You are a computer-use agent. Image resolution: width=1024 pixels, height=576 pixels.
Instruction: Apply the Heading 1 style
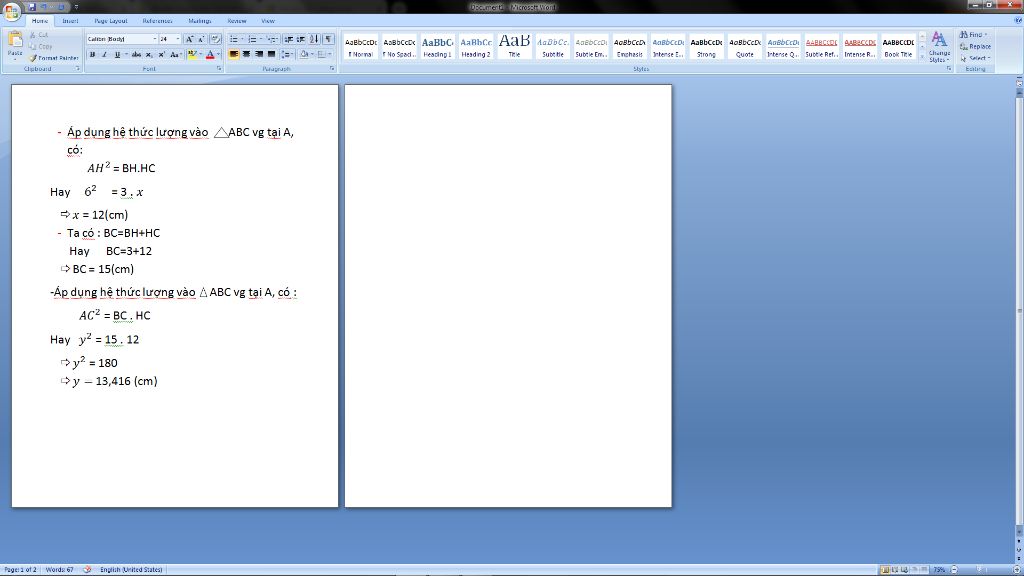tap(437, 47)
